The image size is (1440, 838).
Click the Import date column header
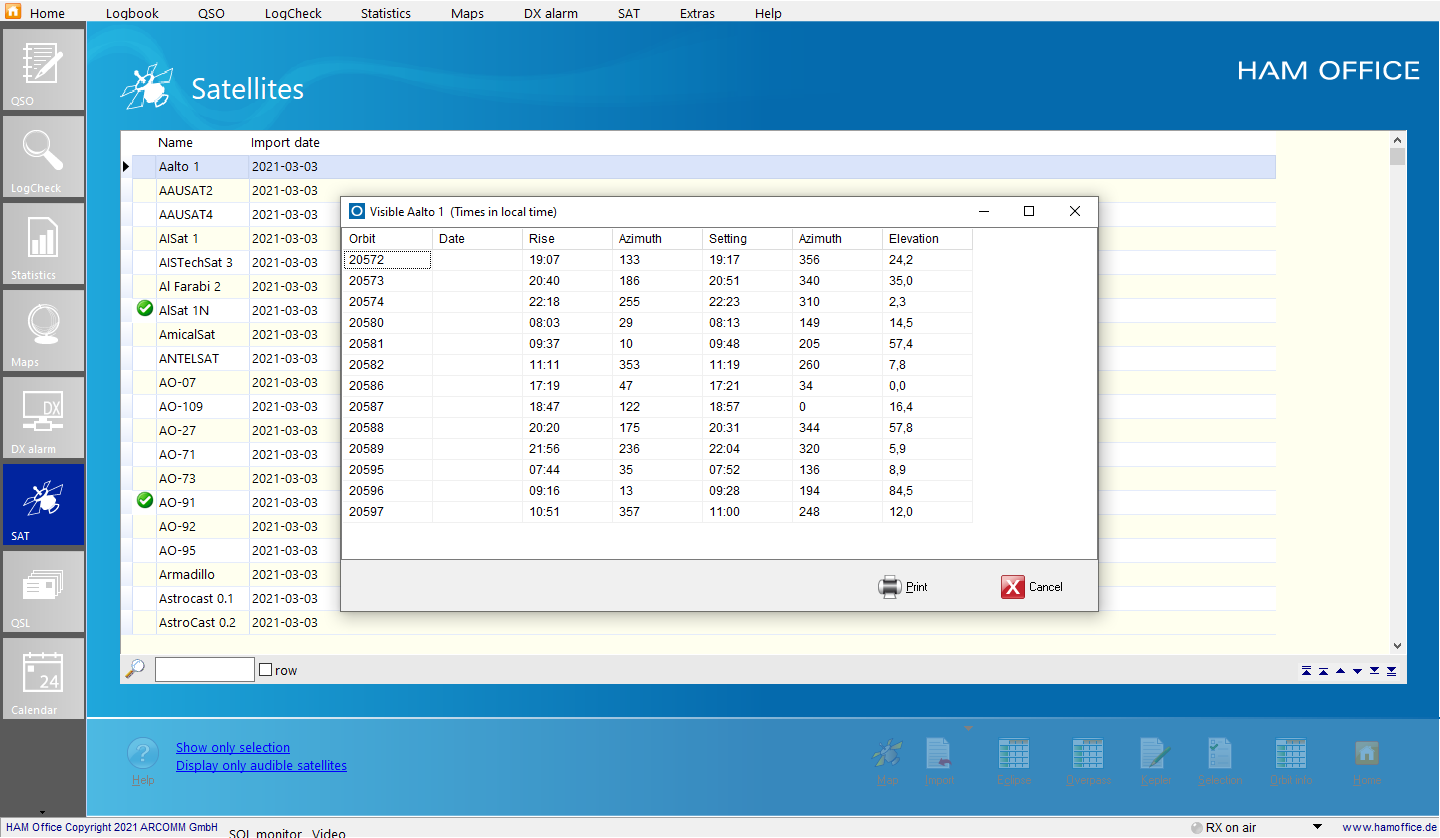point(285,143)
